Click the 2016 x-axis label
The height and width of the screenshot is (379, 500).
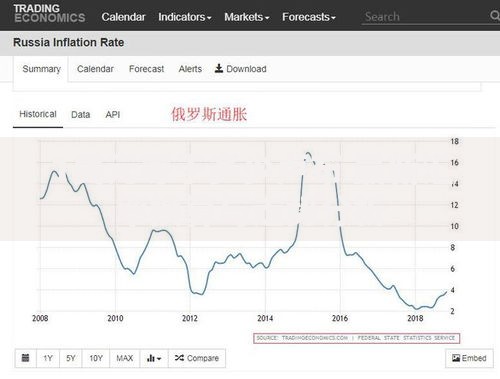click(x=340, y=318)
